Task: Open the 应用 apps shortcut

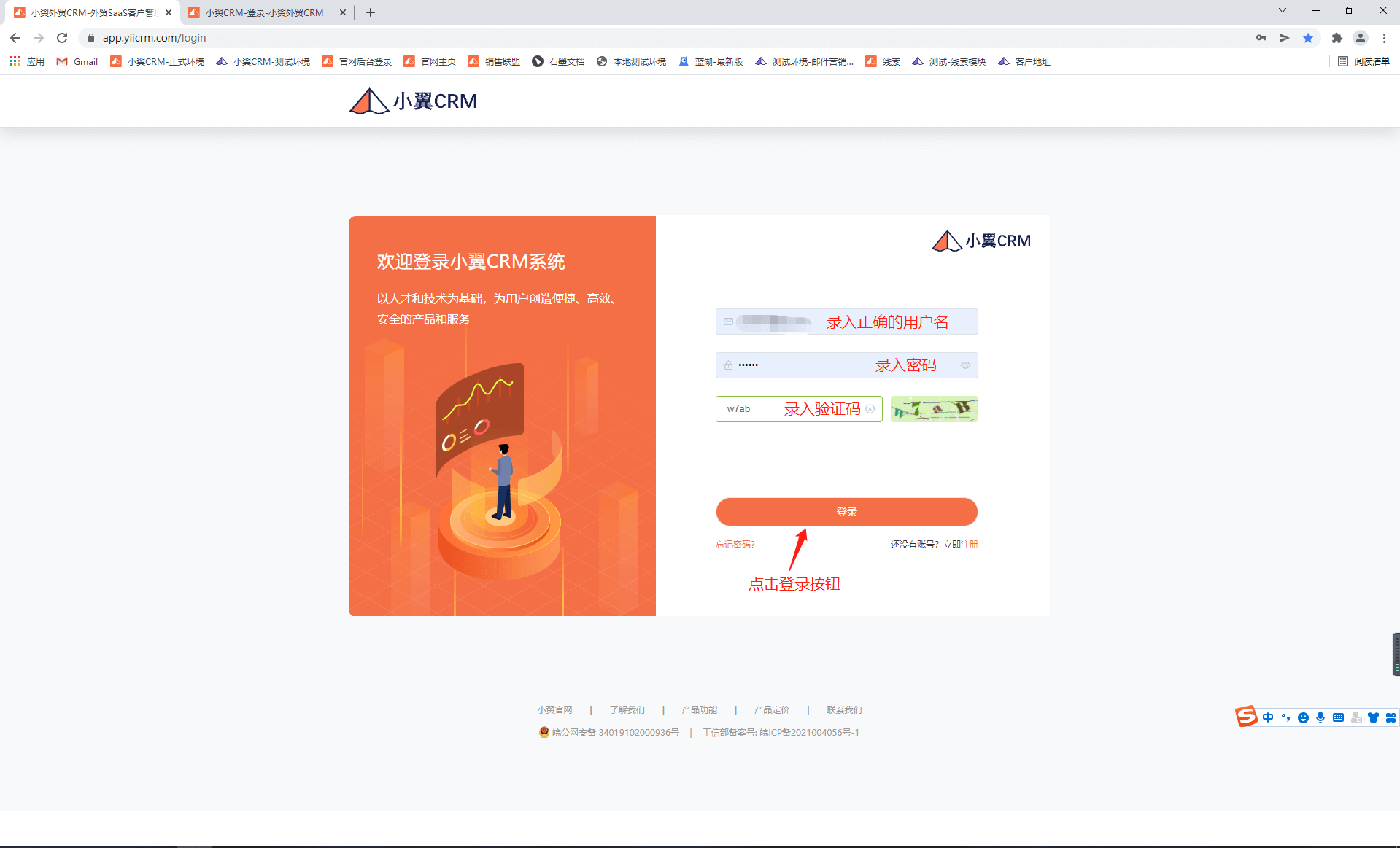Action: (27, 62)
